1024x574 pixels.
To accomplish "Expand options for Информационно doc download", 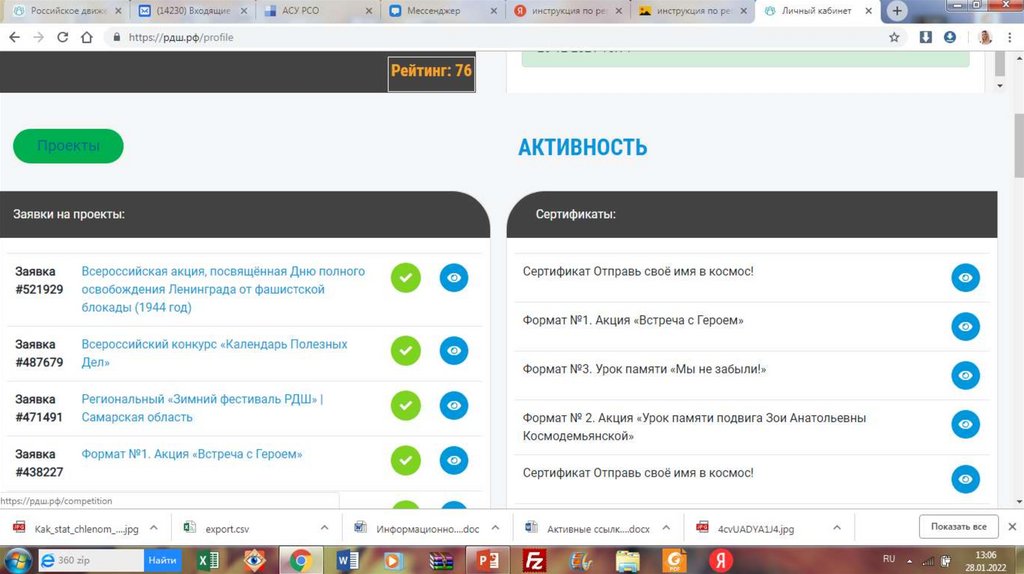I will pyautogui.click(x=496, y=528).
